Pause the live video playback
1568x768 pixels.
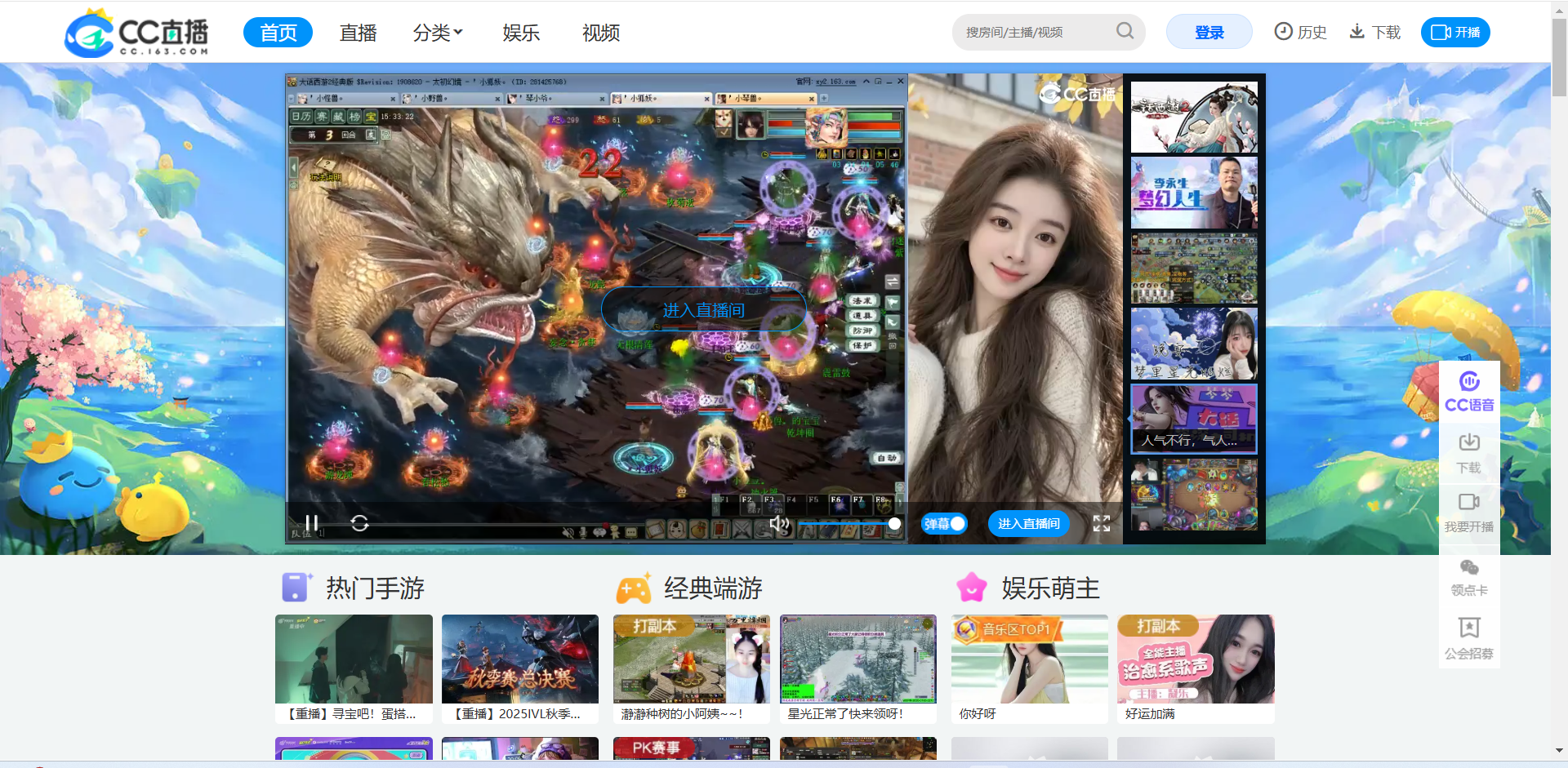click(x=311, y=523)
